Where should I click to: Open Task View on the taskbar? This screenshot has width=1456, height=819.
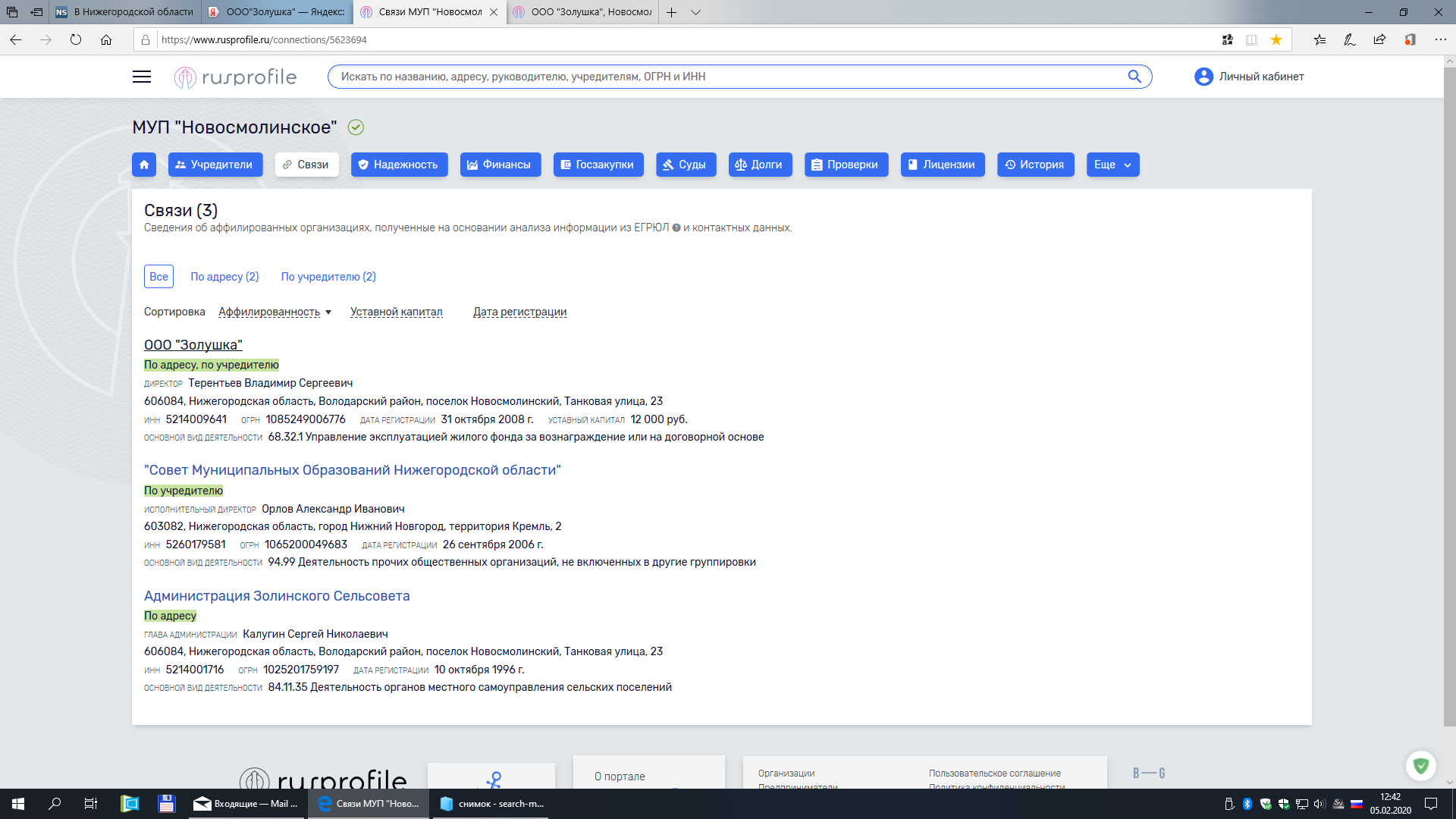pyautogui.click(x=91, y=804)
